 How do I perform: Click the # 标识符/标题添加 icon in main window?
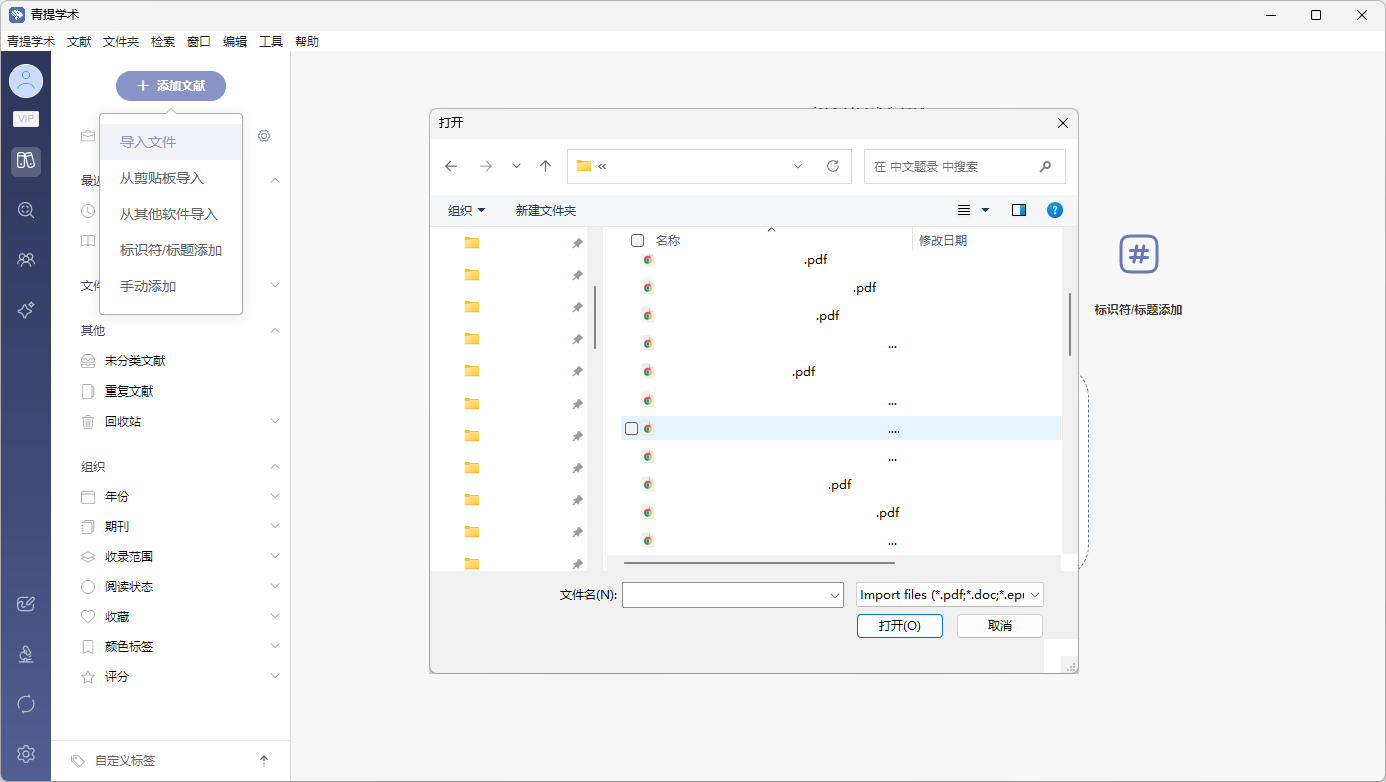pyautogui.click(x=1138, y=254)
